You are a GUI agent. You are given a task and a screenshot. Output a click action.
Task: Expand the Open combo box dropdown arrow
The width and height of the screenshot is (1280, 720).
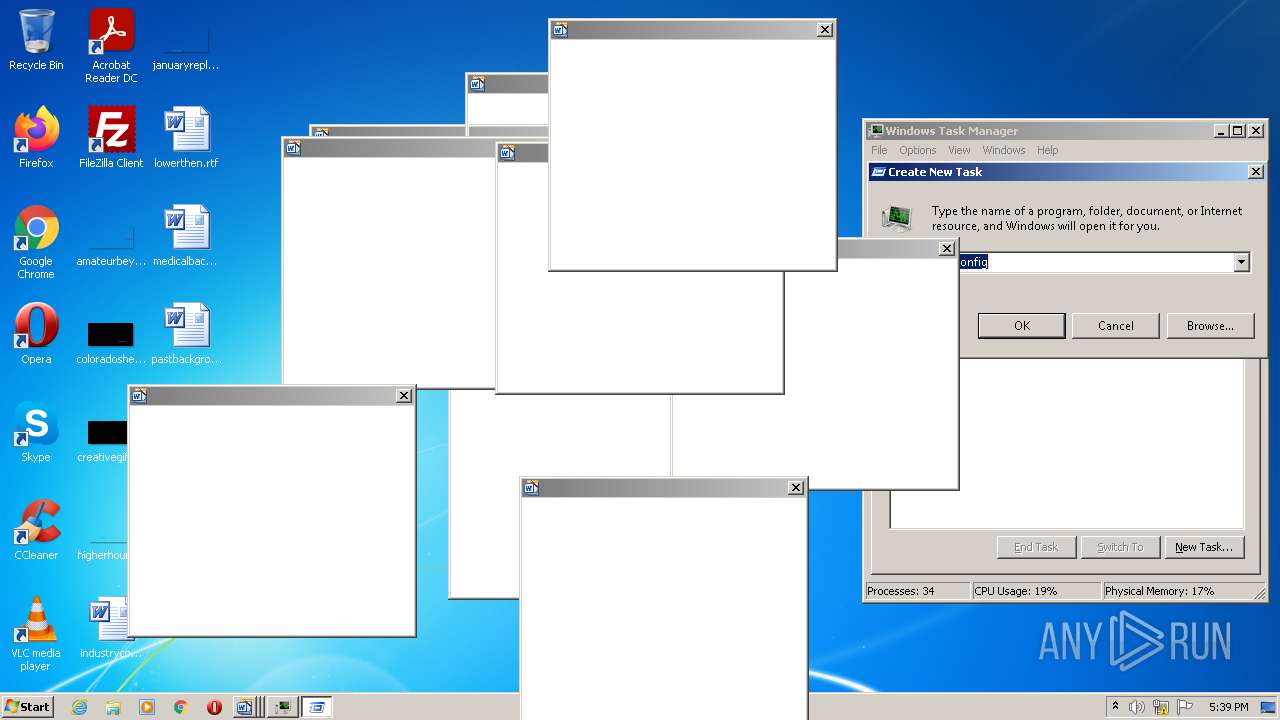click(x=1241, y=262)
